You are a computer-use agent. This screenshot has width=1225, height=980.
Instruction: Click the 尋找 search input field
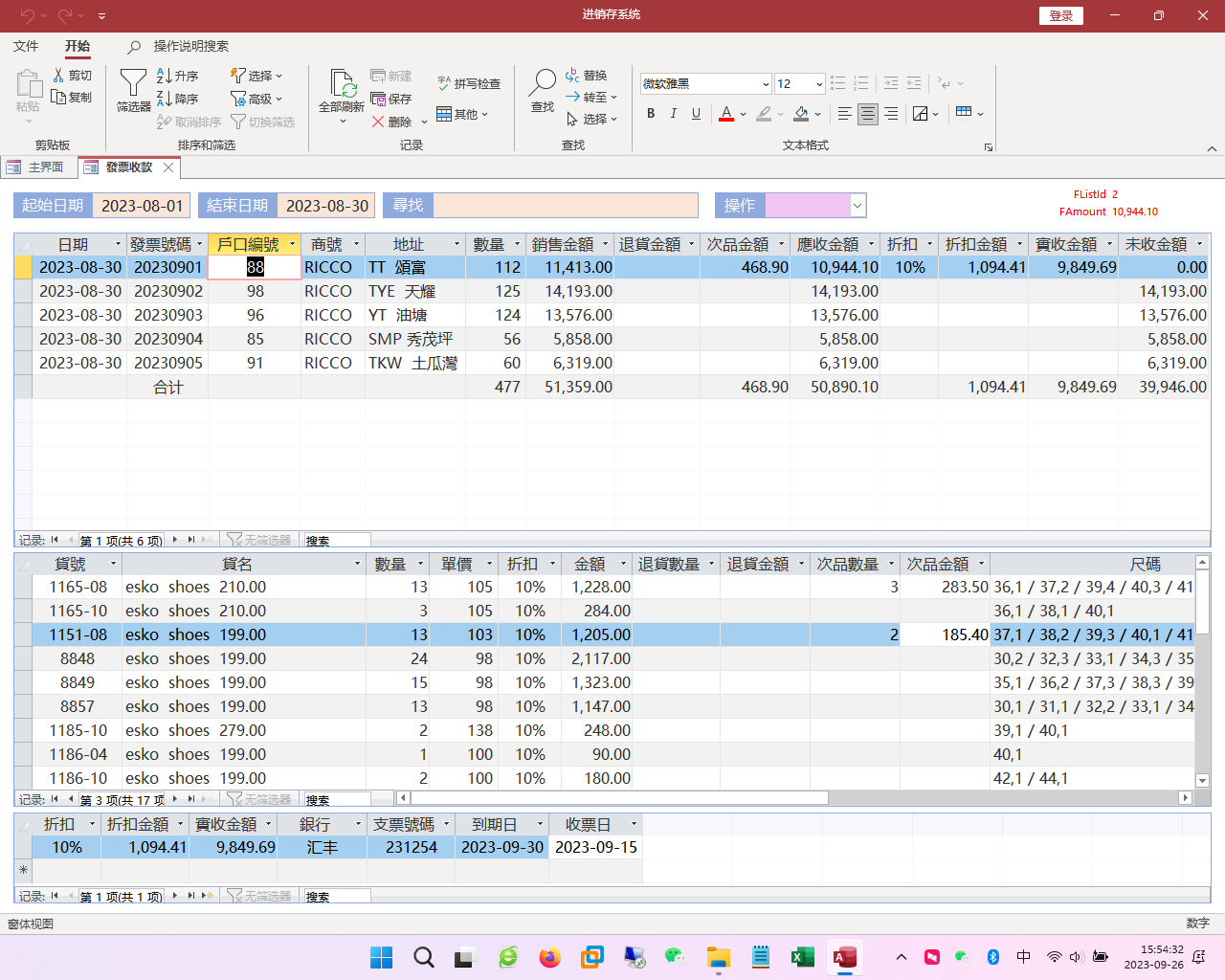[x=566, y=206]
